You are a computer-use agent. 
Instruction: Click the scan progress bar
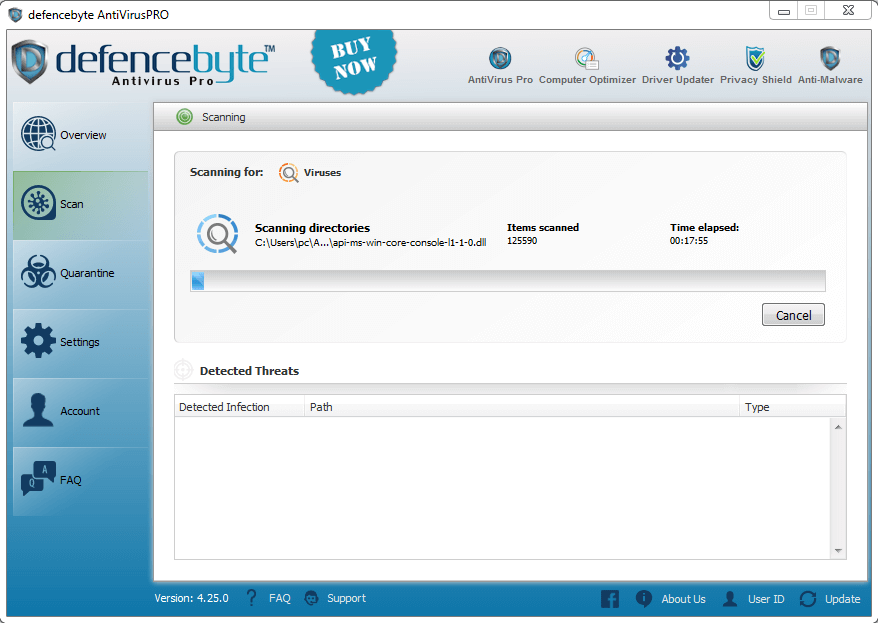point(507,280)
